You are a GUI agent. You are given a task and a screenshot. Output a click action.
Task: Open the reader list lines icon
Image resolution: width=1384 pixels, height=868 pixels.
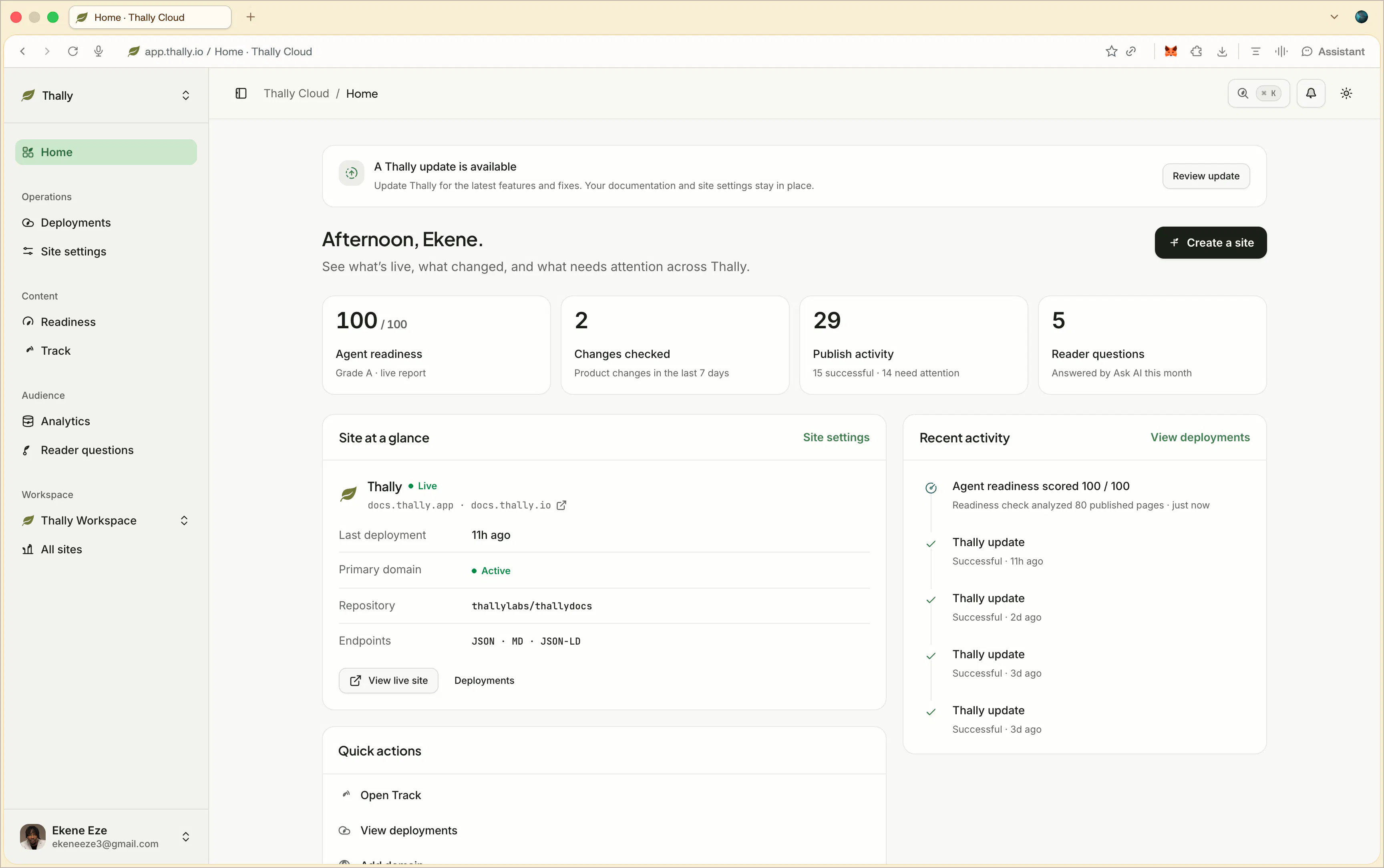[x=1255, y=51]
